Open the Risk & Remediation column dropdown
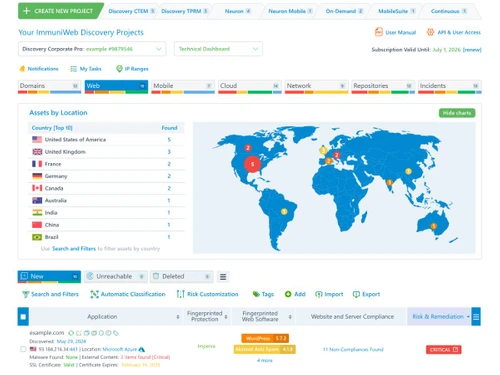 (x=468, y=317)
